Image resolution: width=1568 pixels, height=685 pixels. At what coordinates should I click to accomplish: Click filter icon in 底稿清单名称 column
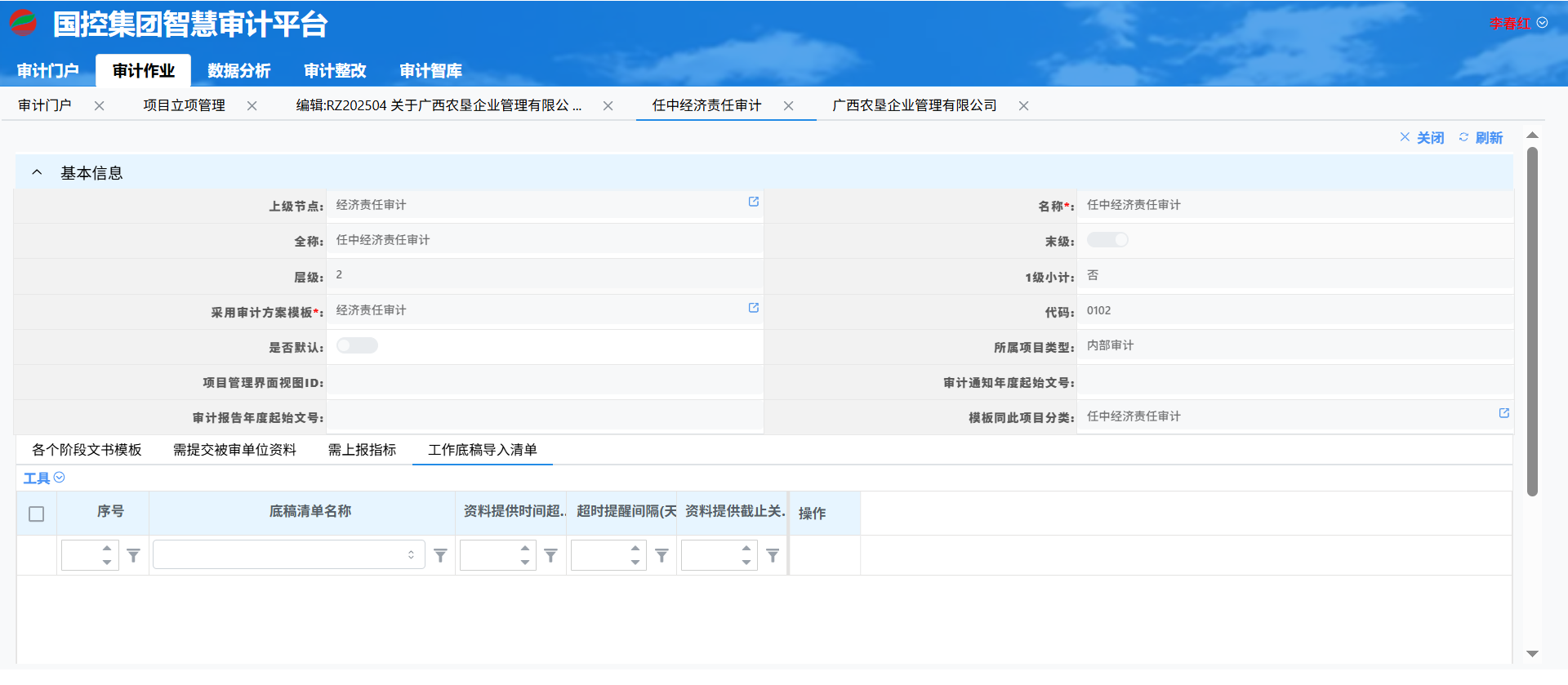click(x=440, y=556)
